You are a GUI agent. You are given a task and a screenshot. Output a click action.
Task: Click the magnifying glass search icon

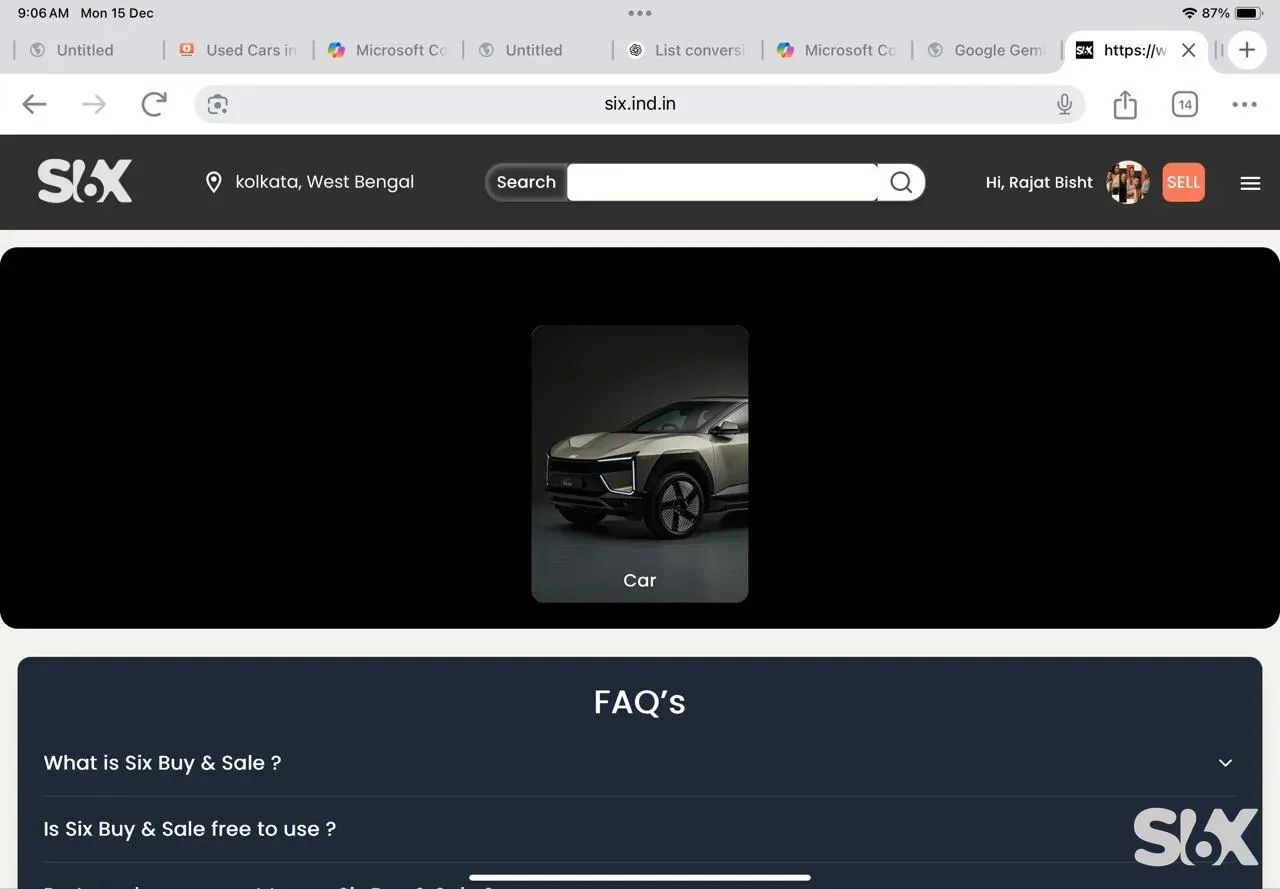click(901, 182)
